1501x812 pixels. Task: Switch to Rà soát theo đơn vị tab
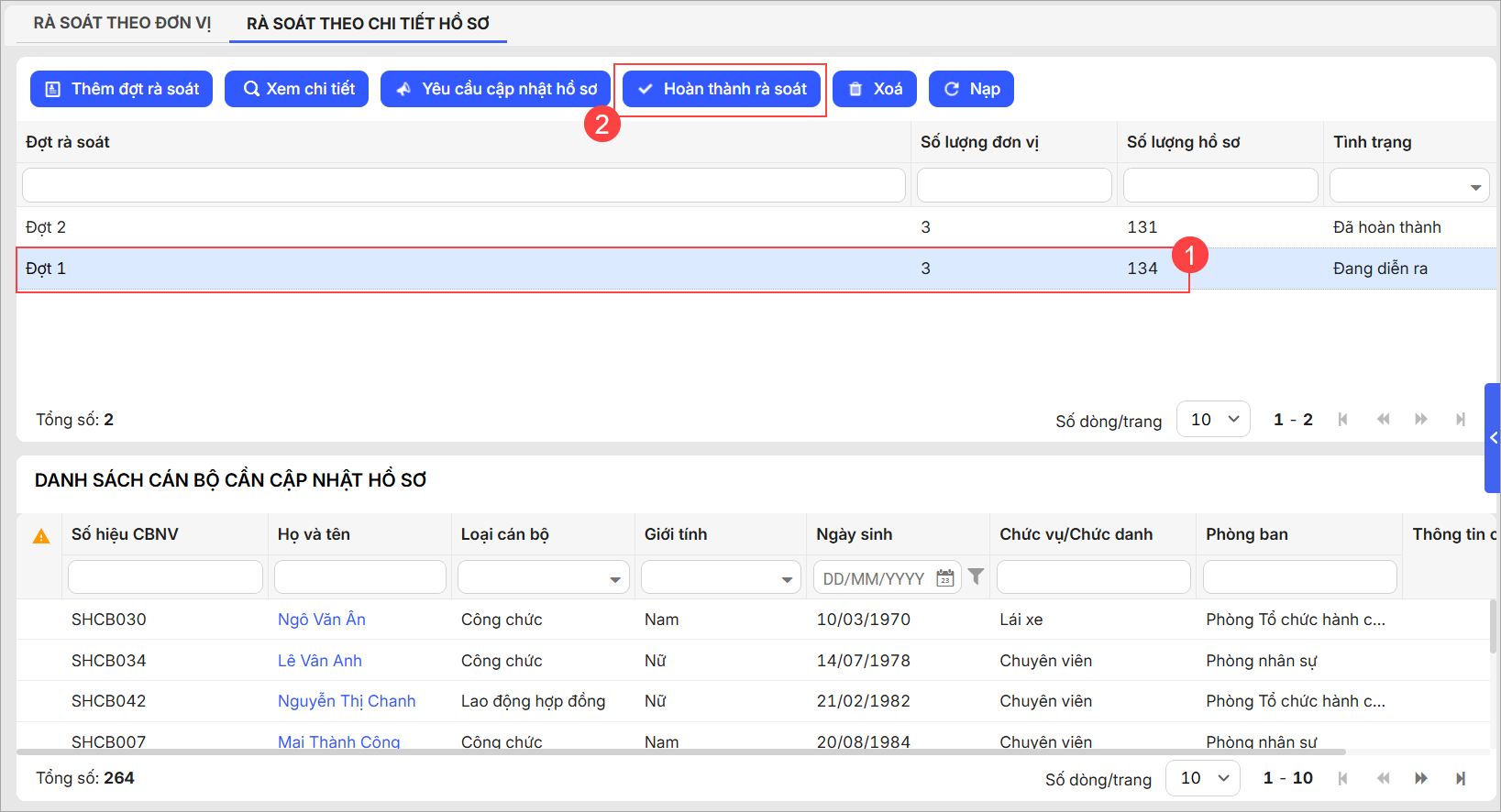click(122, 23)
